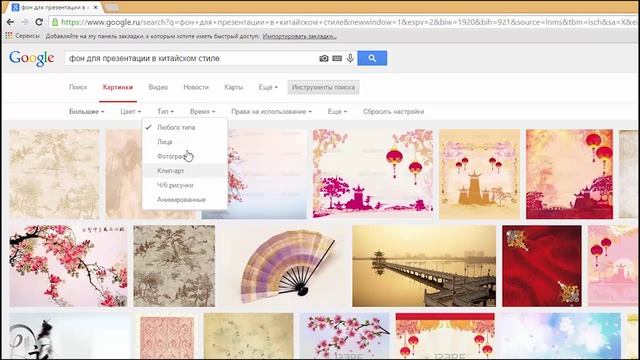Image resolution: width=640 pixels, height=360 pixels.
Task: Click the browser forward arrow
Action: (24, 22)
